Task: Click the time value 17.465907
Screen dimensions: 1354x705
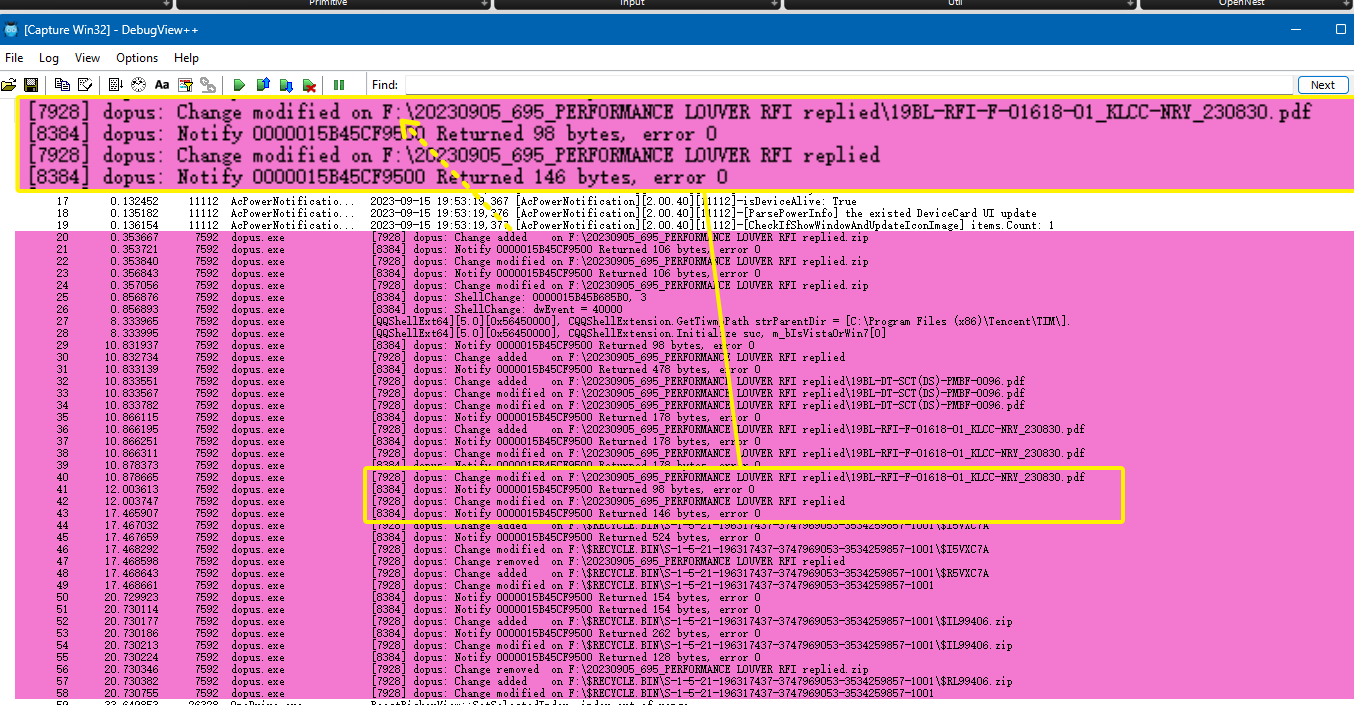Action: 130,513
